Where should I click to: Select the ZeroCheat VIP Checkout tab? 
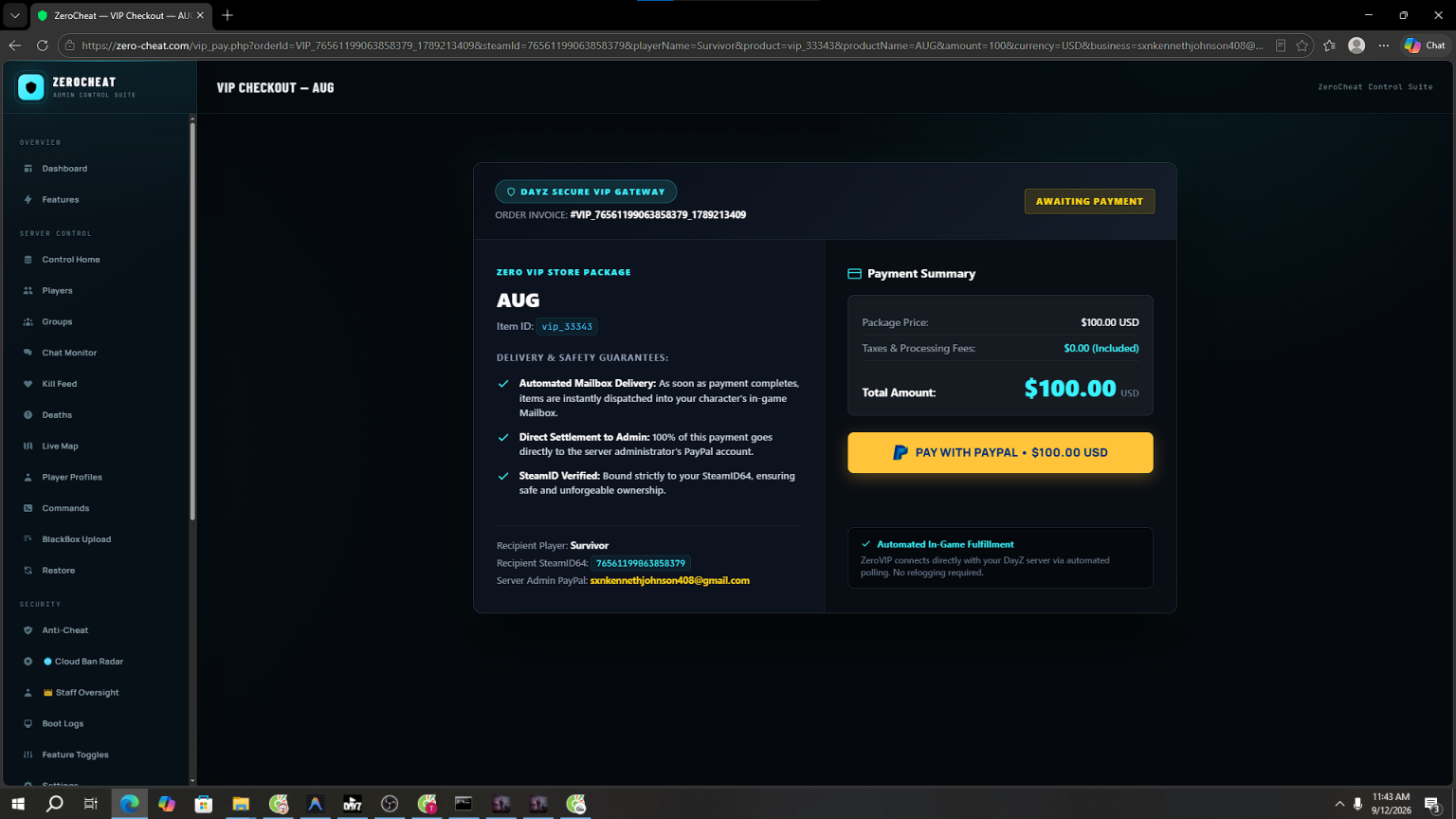120,15
